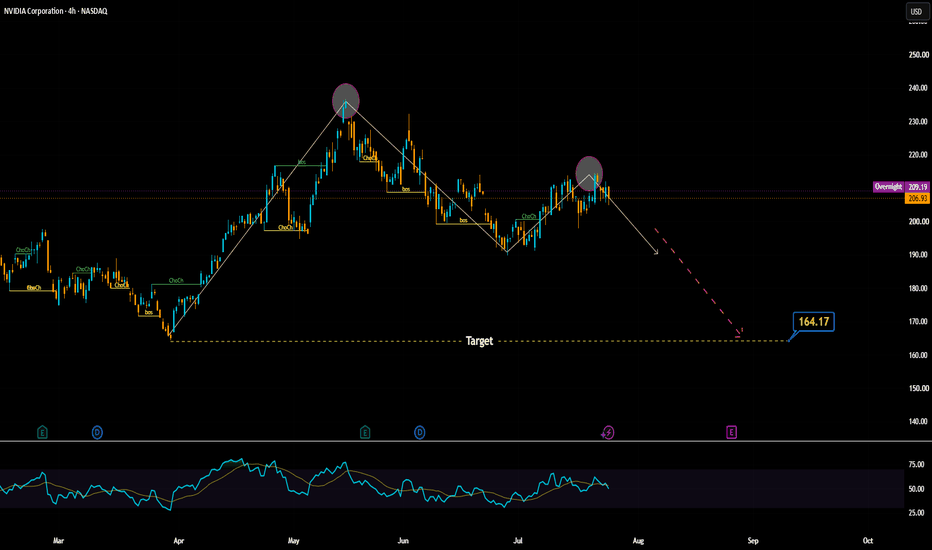Click the Aug label on the time axis
The width and height of the screenshot is (932, 550).
[x=638, y=540]
